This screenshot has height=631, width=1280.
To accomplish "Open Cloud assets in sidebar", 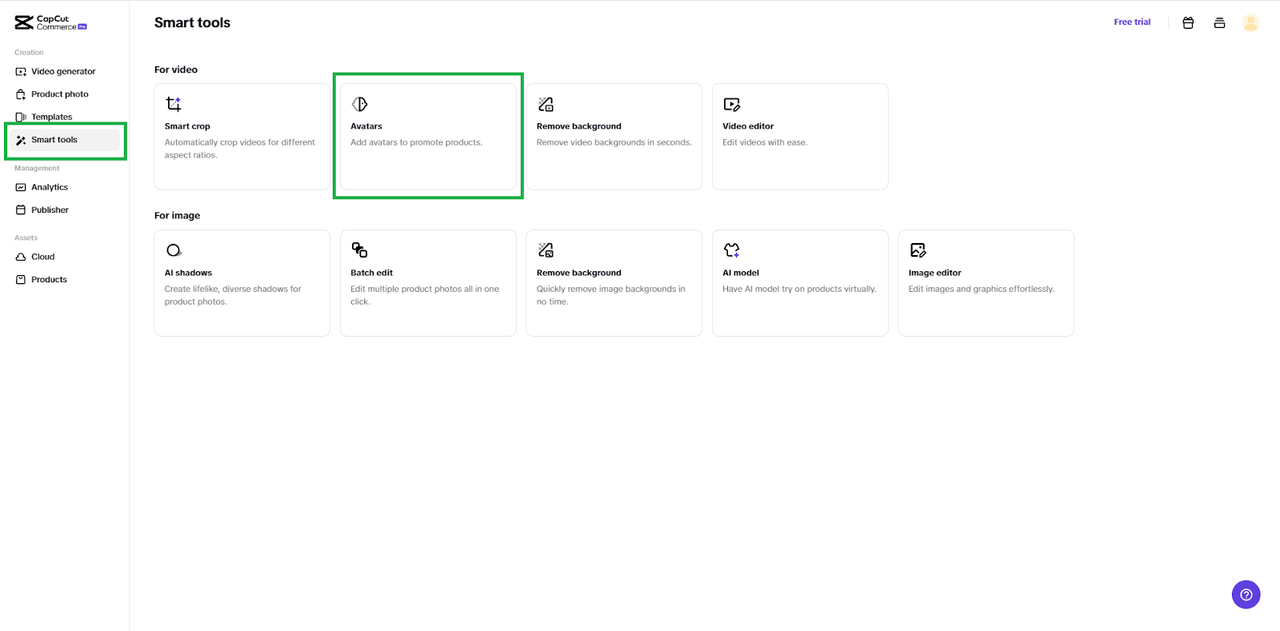I will tap(42, 257).
